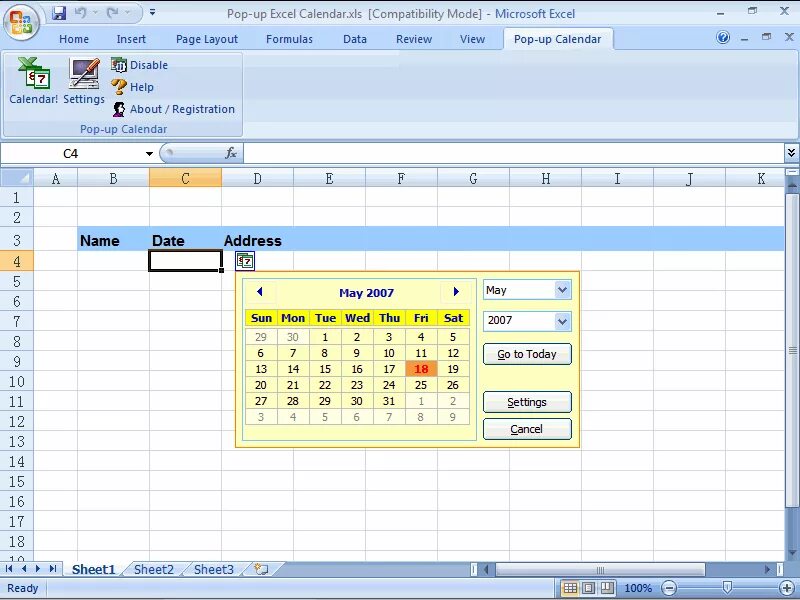Click the Excel Help question mark icon

[x=722, y=38]
